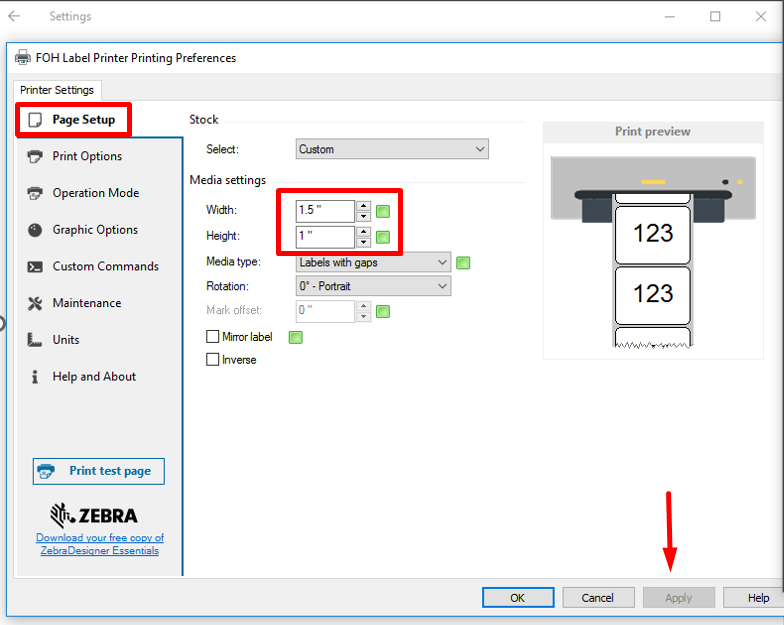This screenshot has width=784, height=625.
Task: Maximize the Settings window
Action: click(x=716, y=16)
